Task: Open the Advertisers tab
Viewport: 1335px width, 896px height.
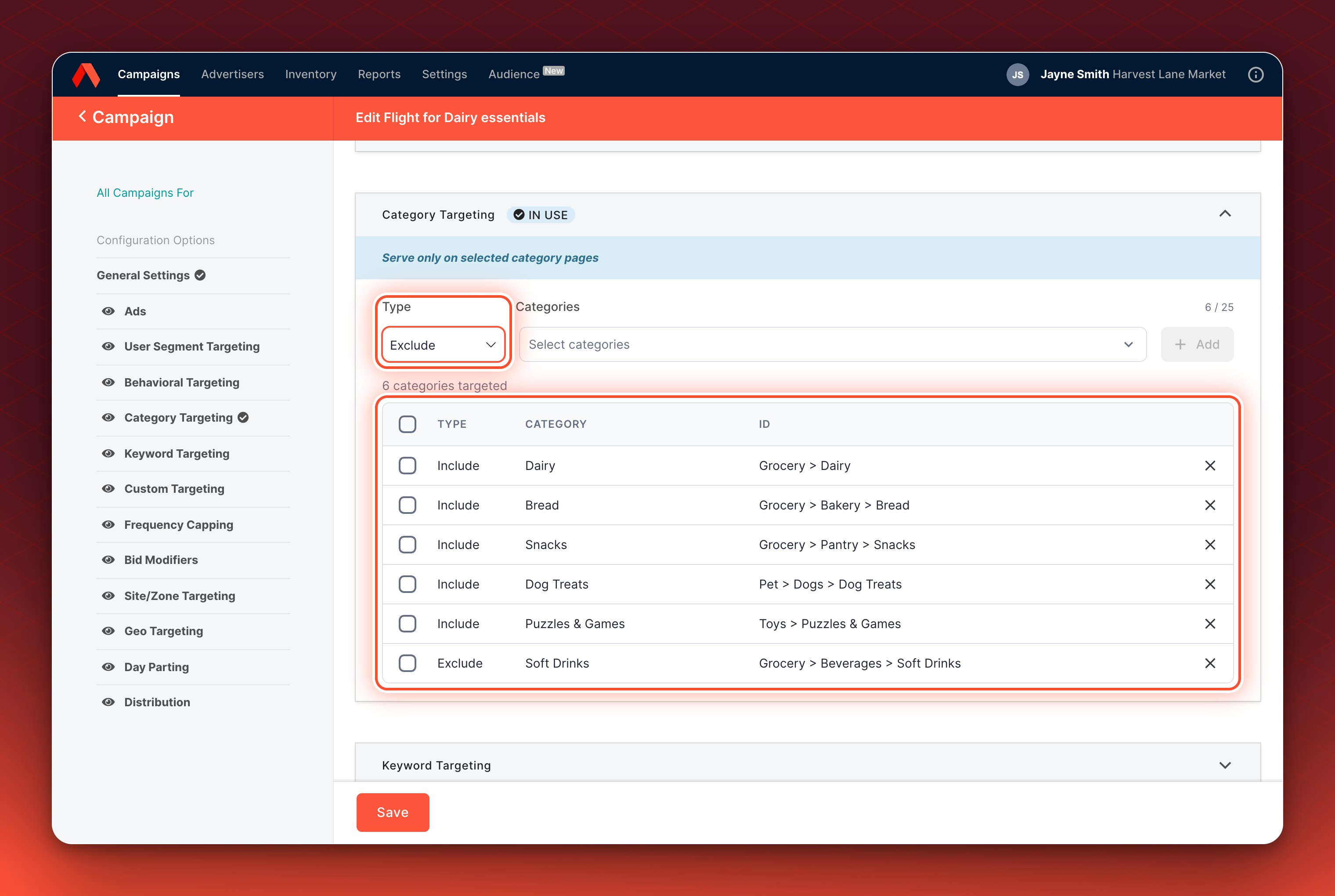Action: pos(232,74)
